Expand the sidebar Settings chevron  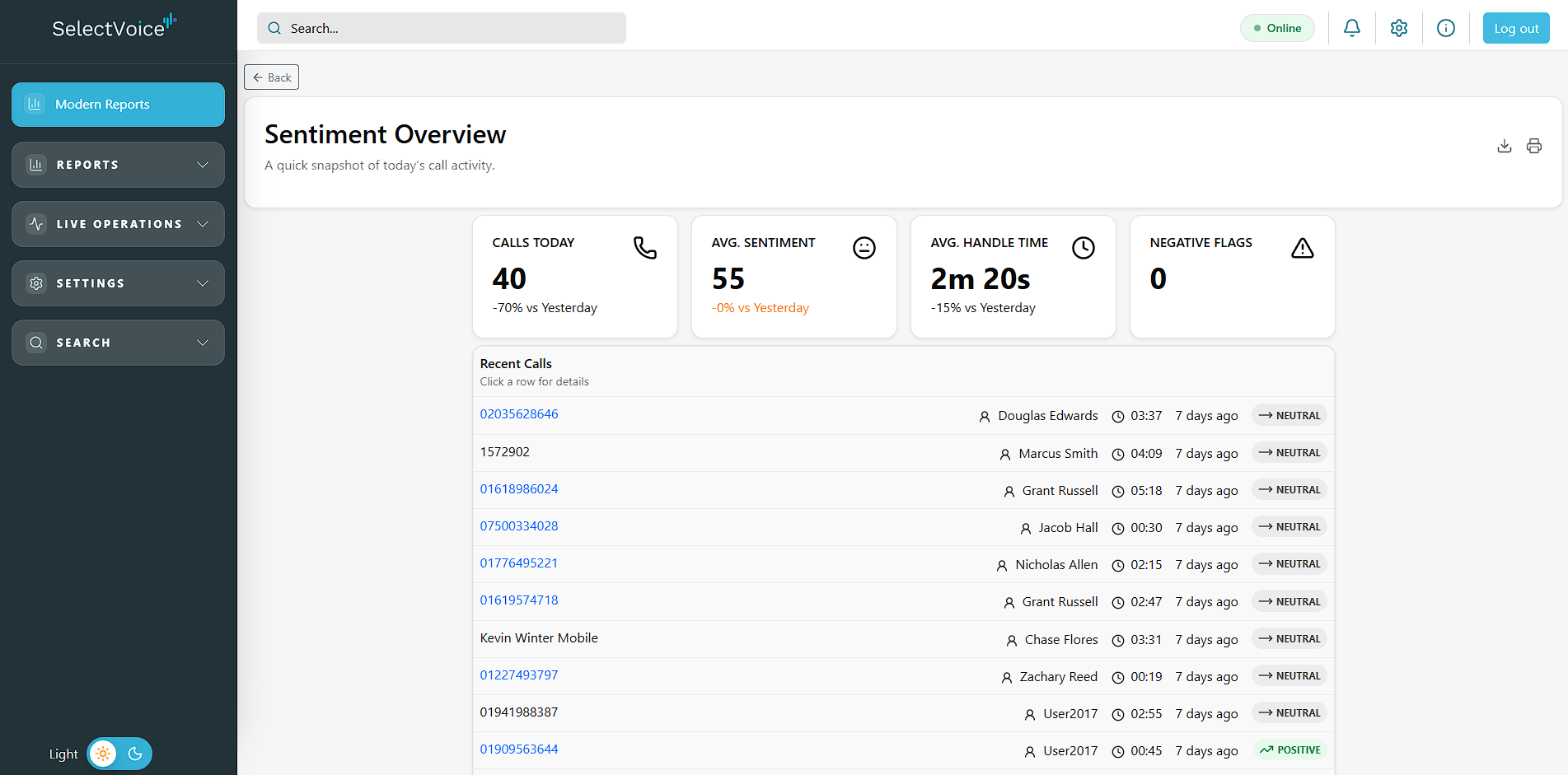203,283
